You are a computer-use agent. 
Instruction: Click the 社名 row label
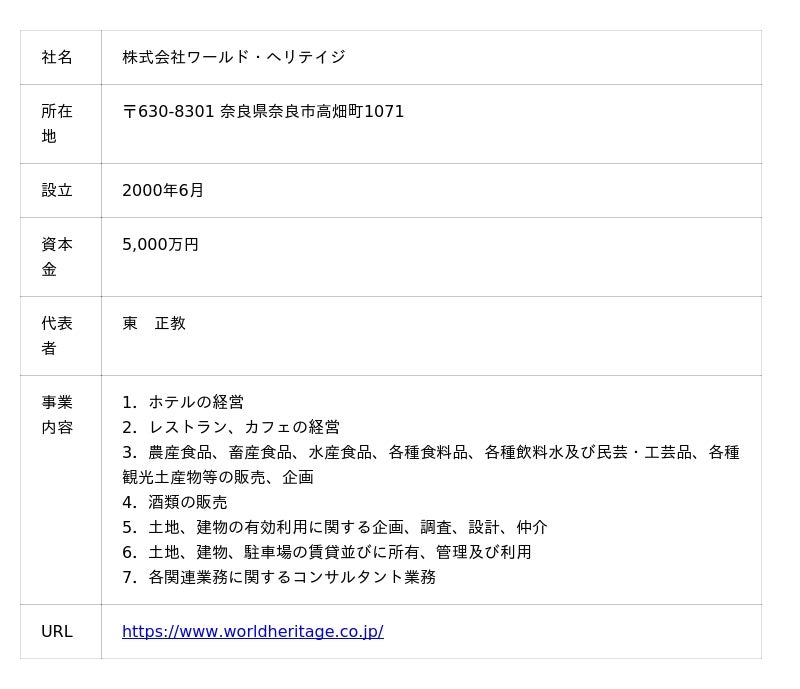pos(57,58)
